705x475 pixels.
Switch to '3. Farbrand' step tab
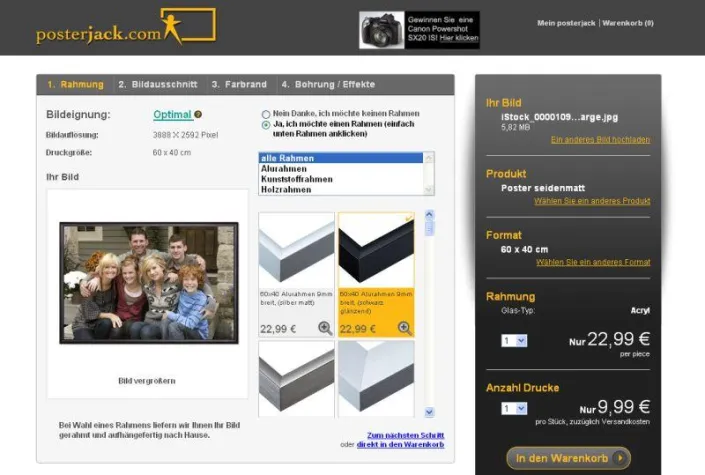(x=239, y=85)
